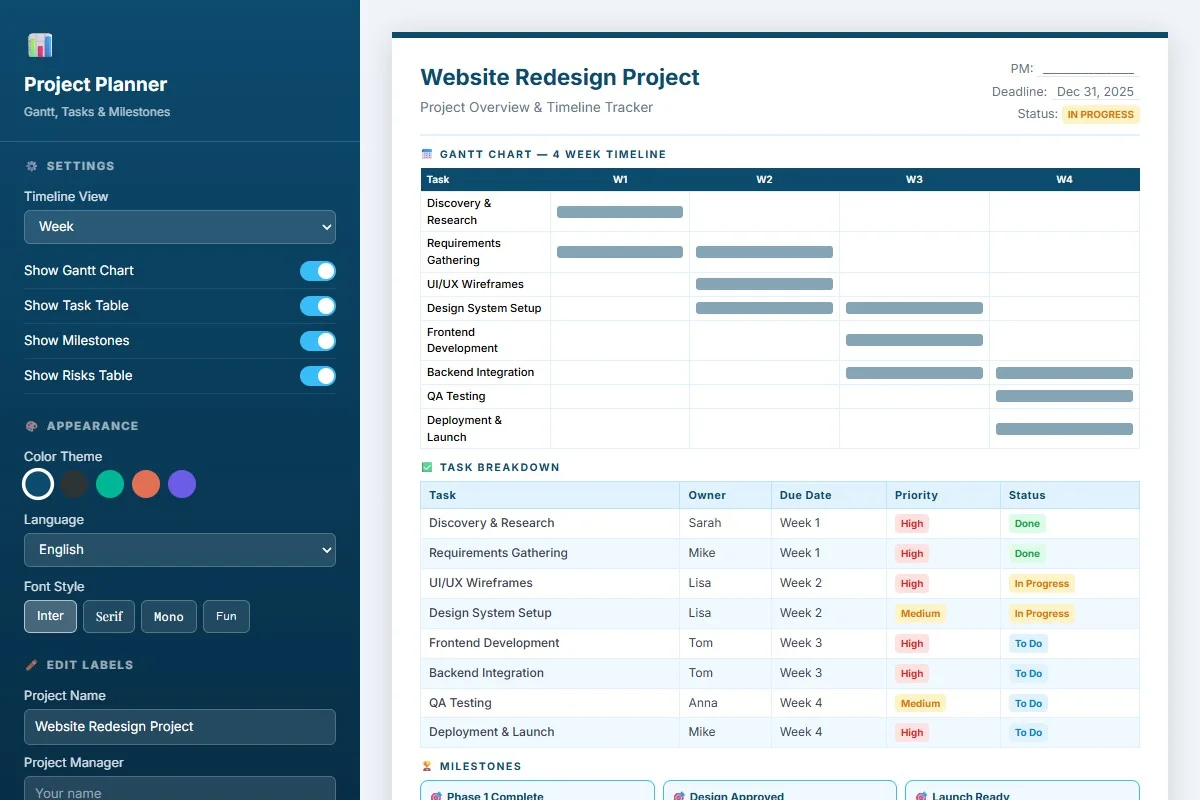Click owner Sarah cell

[726, 523]
